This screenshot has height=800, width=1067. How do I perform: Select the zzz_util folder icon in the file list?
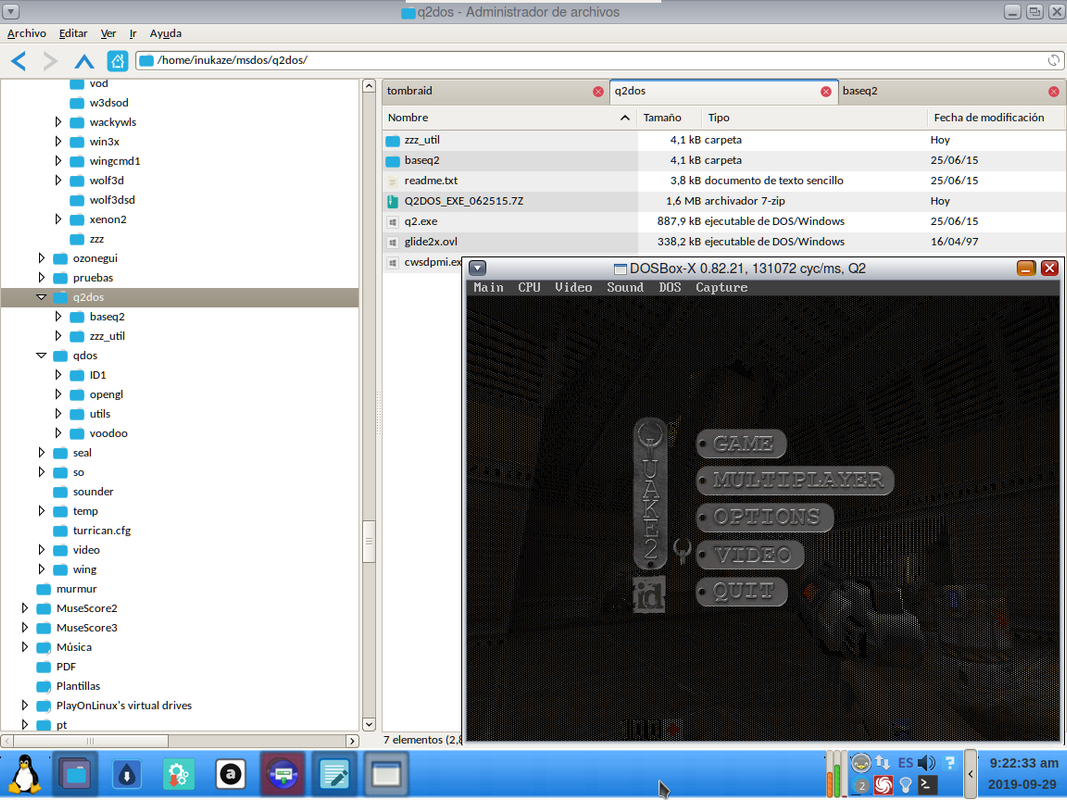393,141
